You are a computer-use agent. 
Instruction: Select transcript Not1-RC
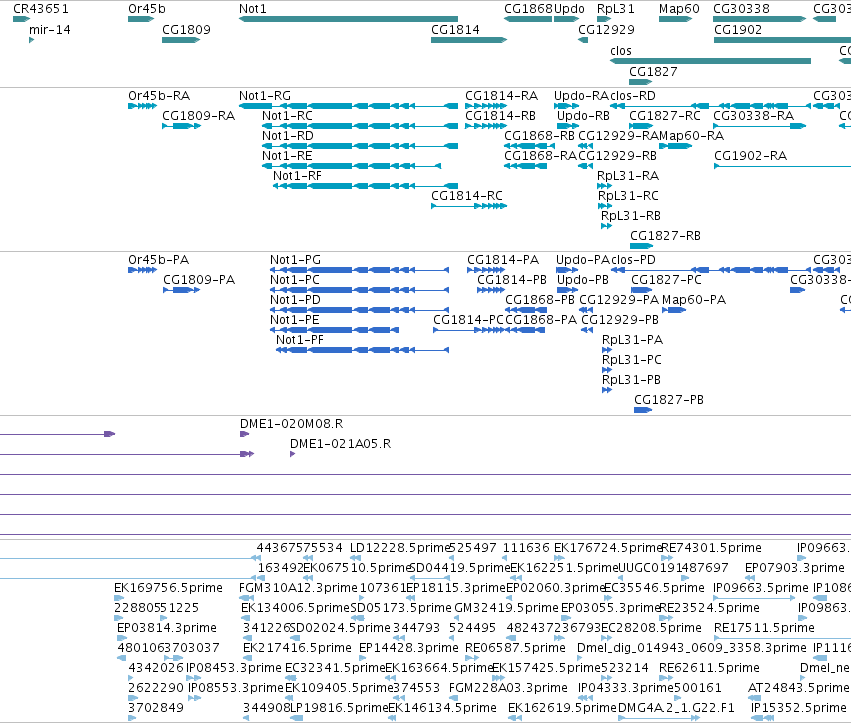(360, 126)
